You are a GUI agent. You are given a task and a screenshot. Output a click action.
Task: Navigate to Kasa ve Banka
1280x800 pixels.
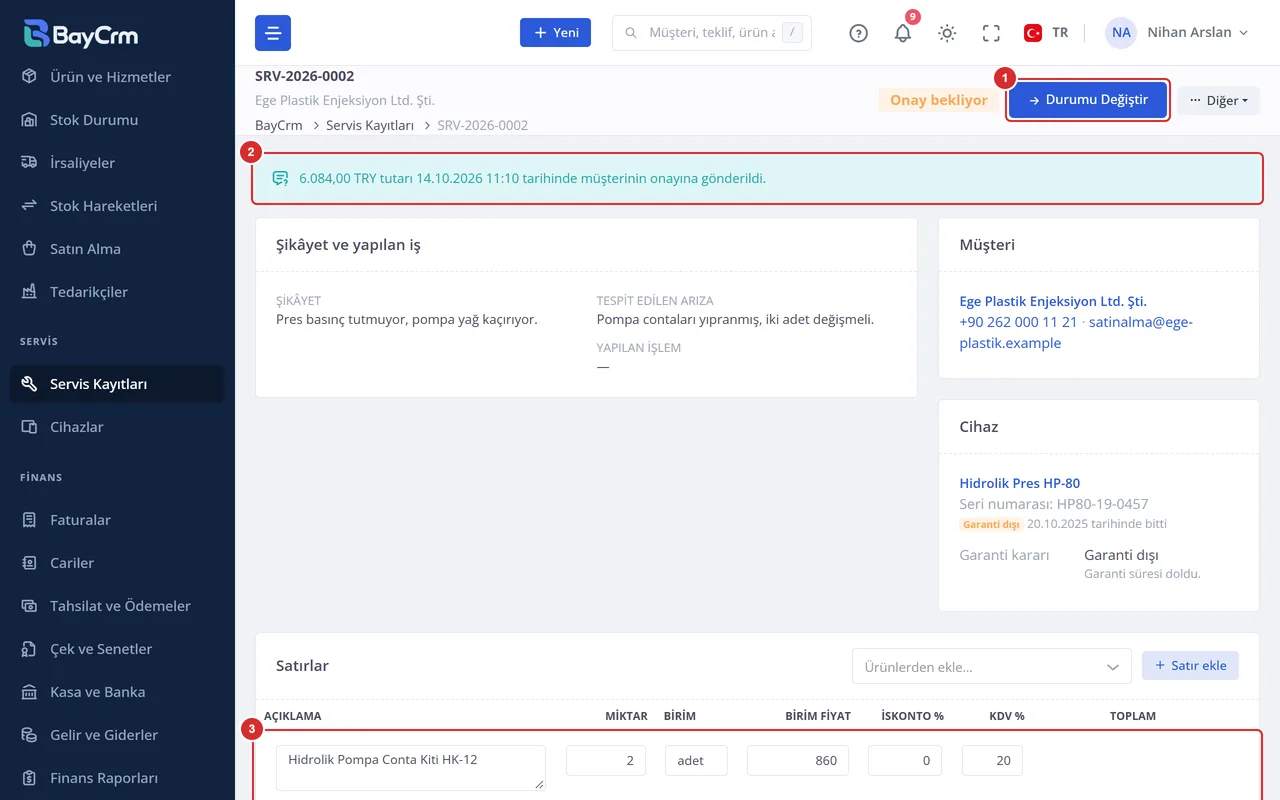[117, 692]
